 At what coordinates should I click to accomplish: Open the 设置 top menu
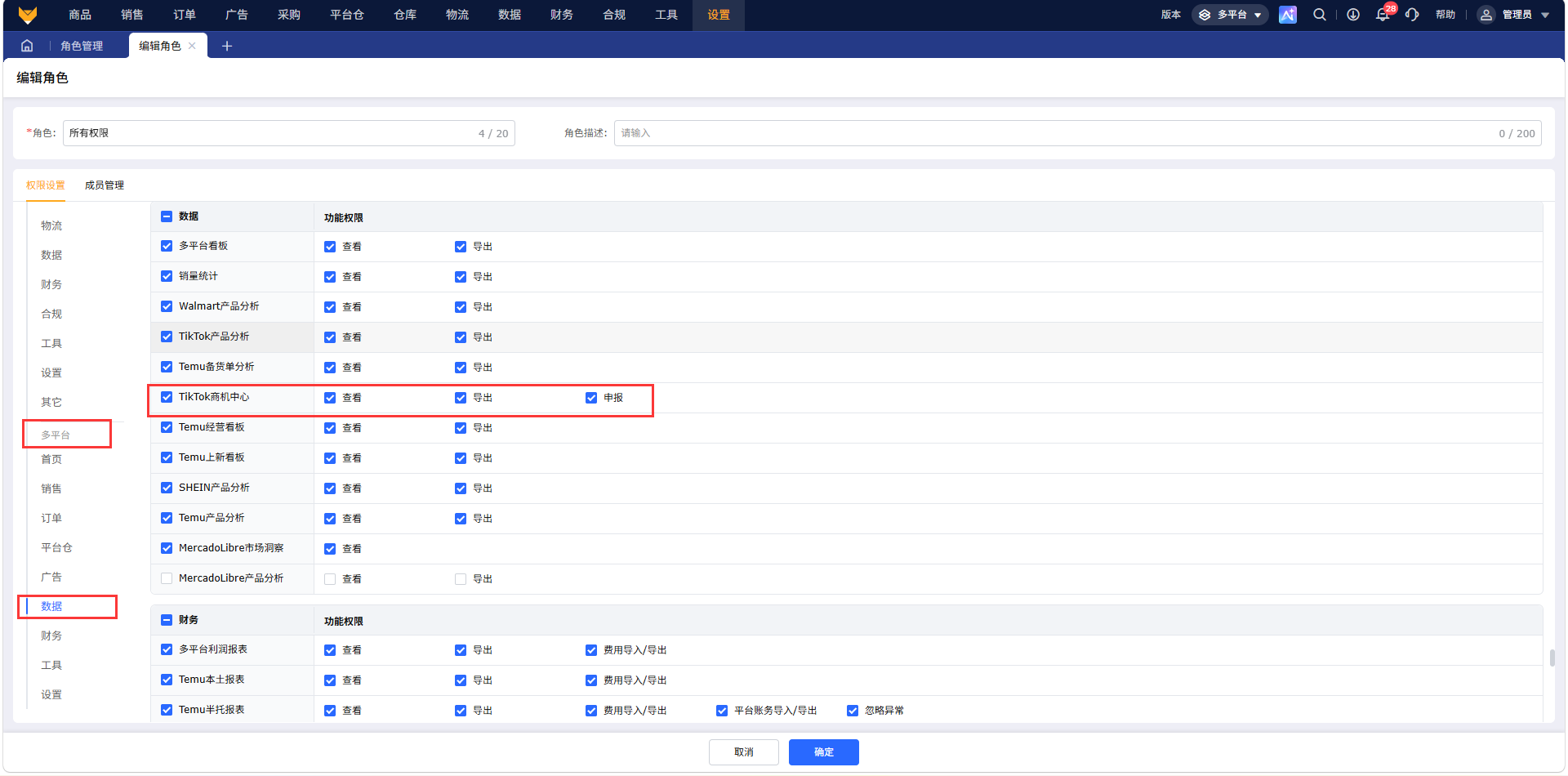point(719,15)
